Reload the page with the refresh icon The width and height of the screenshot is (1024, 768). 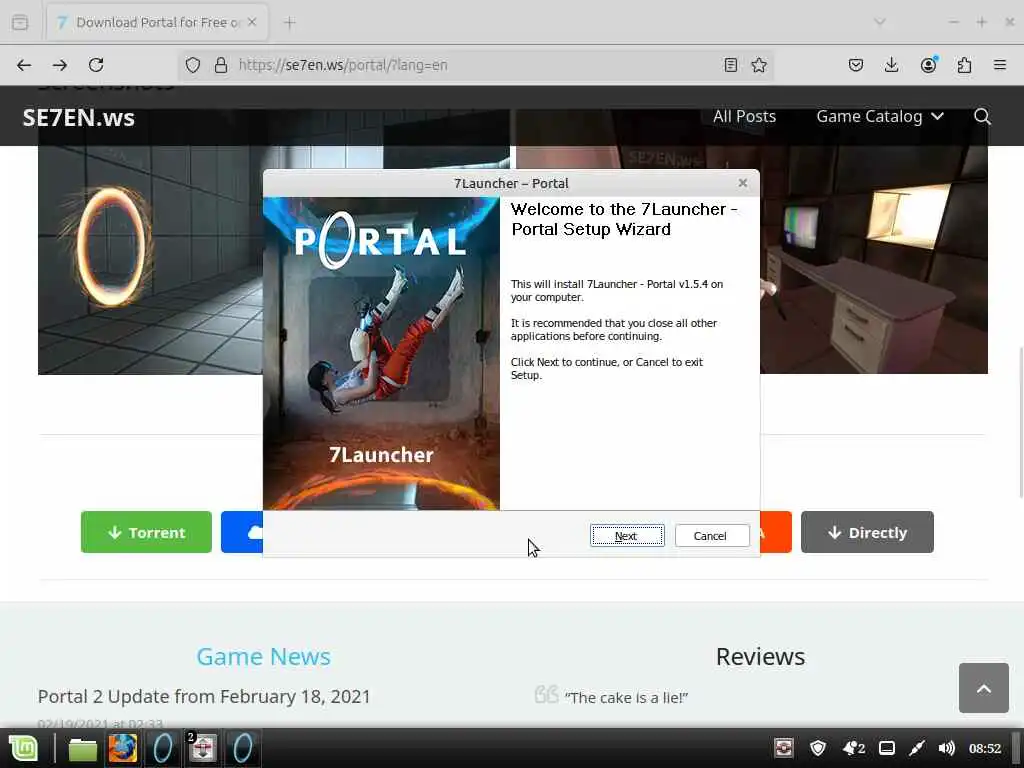[96, 65]
